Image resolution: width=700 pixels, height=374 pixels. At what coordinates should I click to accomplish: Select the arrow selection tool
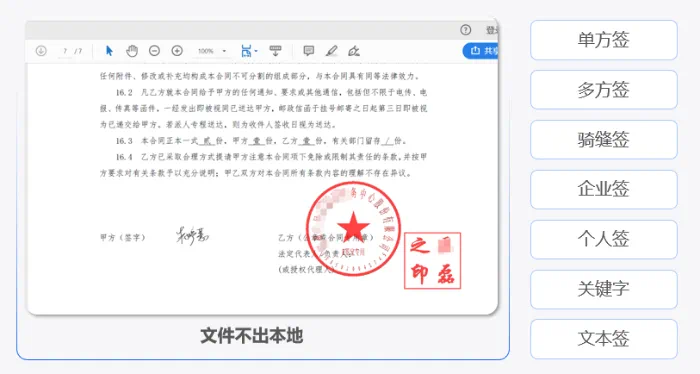tap(109, 51)
